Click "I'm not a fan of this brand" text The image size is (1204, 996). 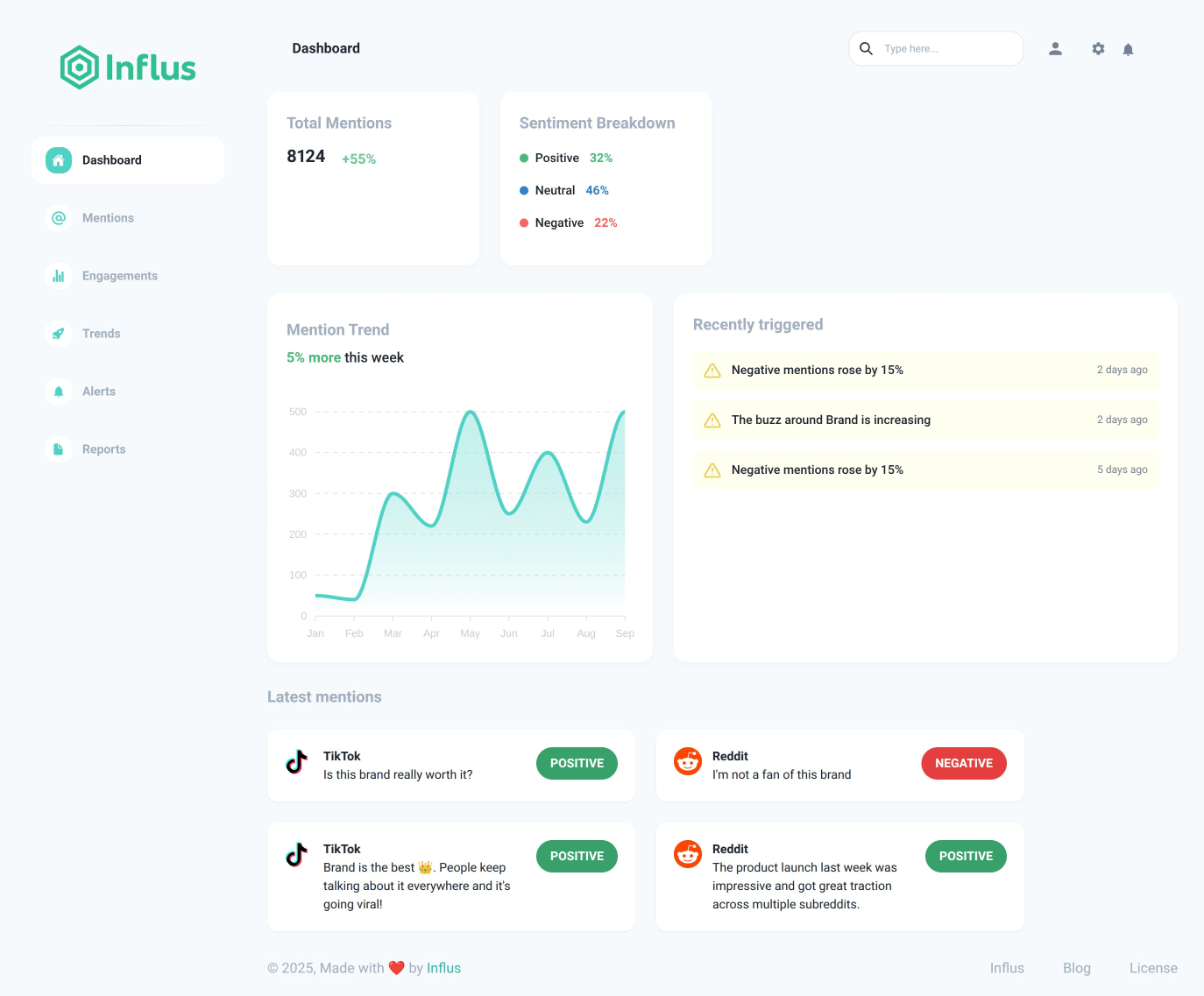(x=782, y=775)
